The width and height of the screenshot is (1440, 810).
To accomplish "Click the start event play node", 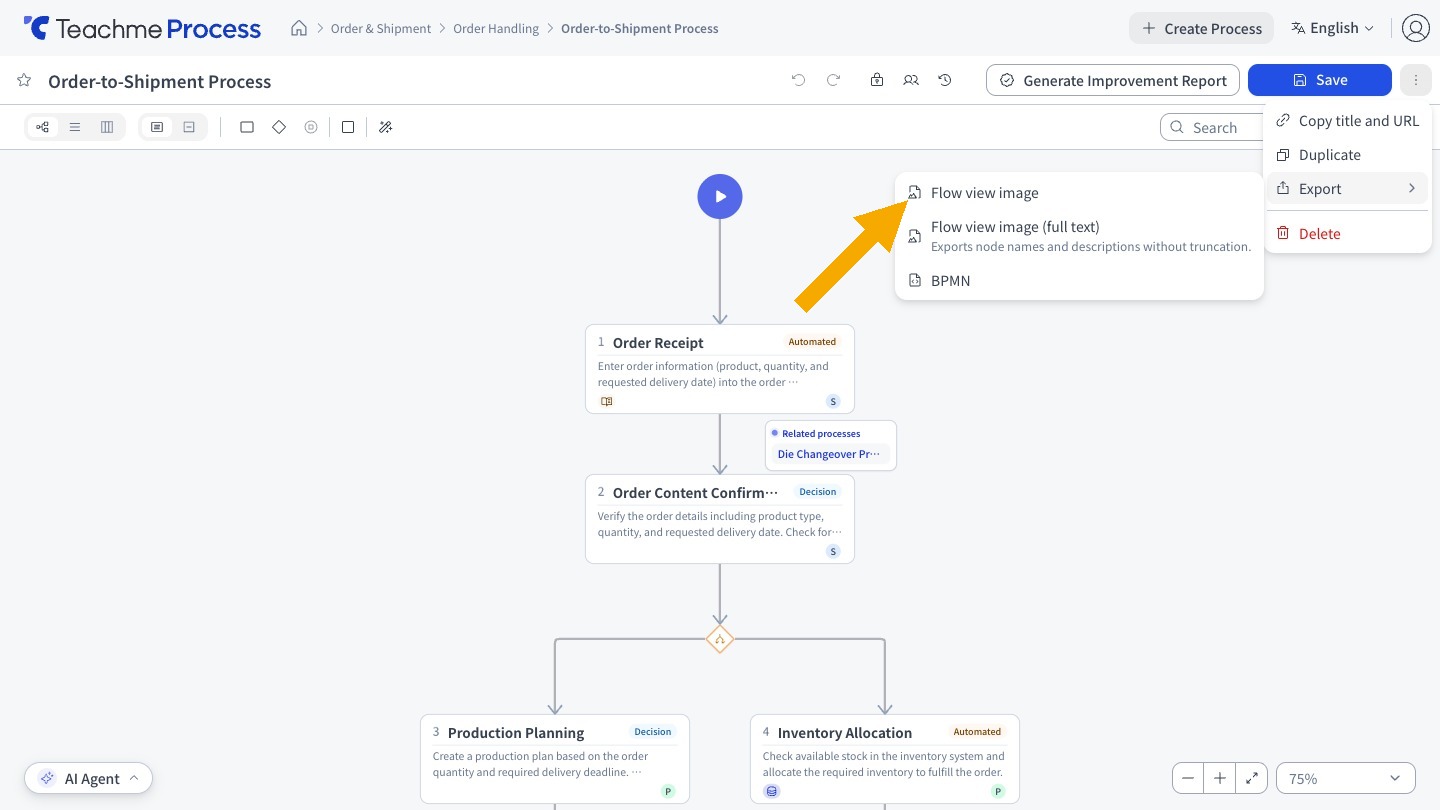I will (720, 197).
